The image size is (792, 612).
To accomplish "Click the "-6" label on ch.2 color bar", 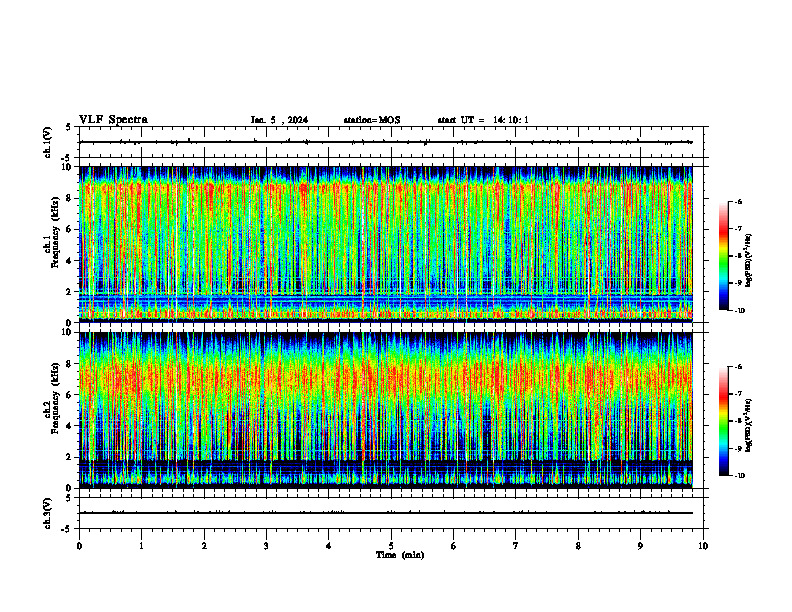I will (738, 367).
